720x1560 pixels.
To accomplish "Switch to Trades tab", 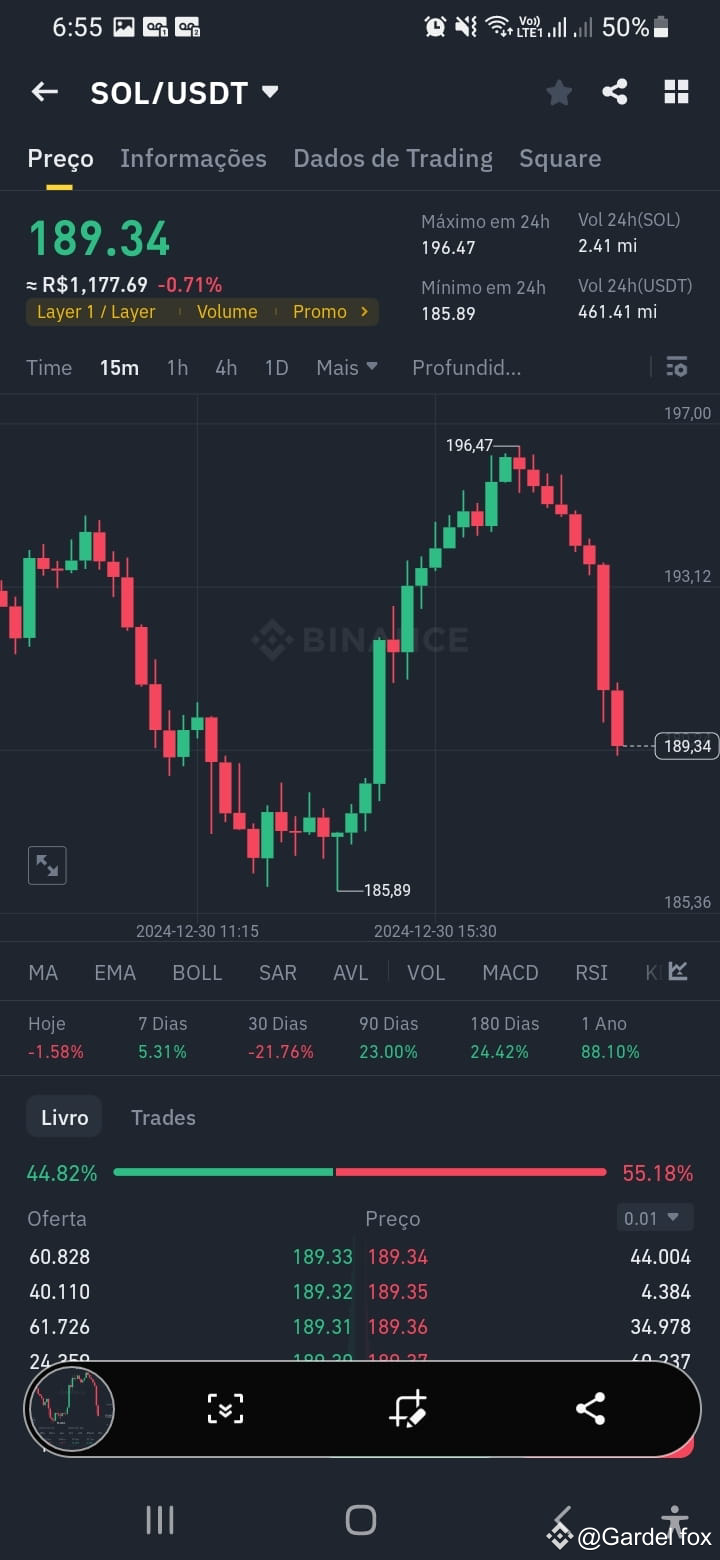I will tap(163, 1117).
